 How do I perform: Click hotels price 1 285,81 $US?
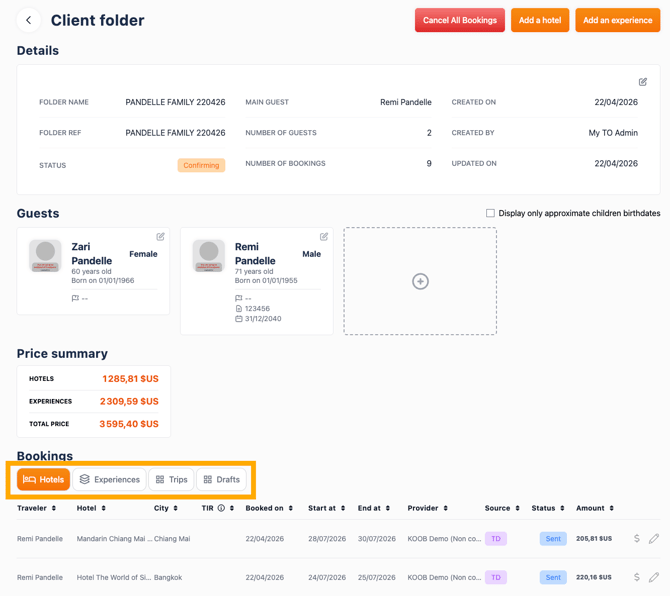pos(130,379)
